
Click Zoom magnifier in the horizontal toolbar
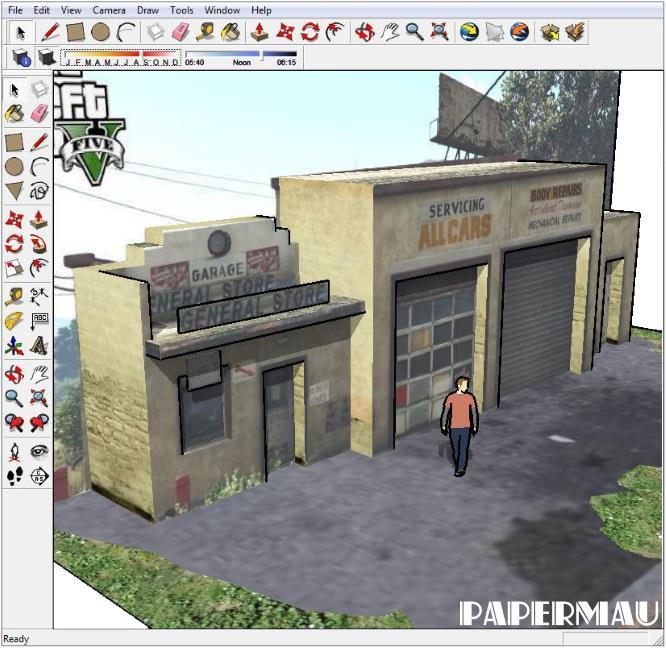(415, 32)
